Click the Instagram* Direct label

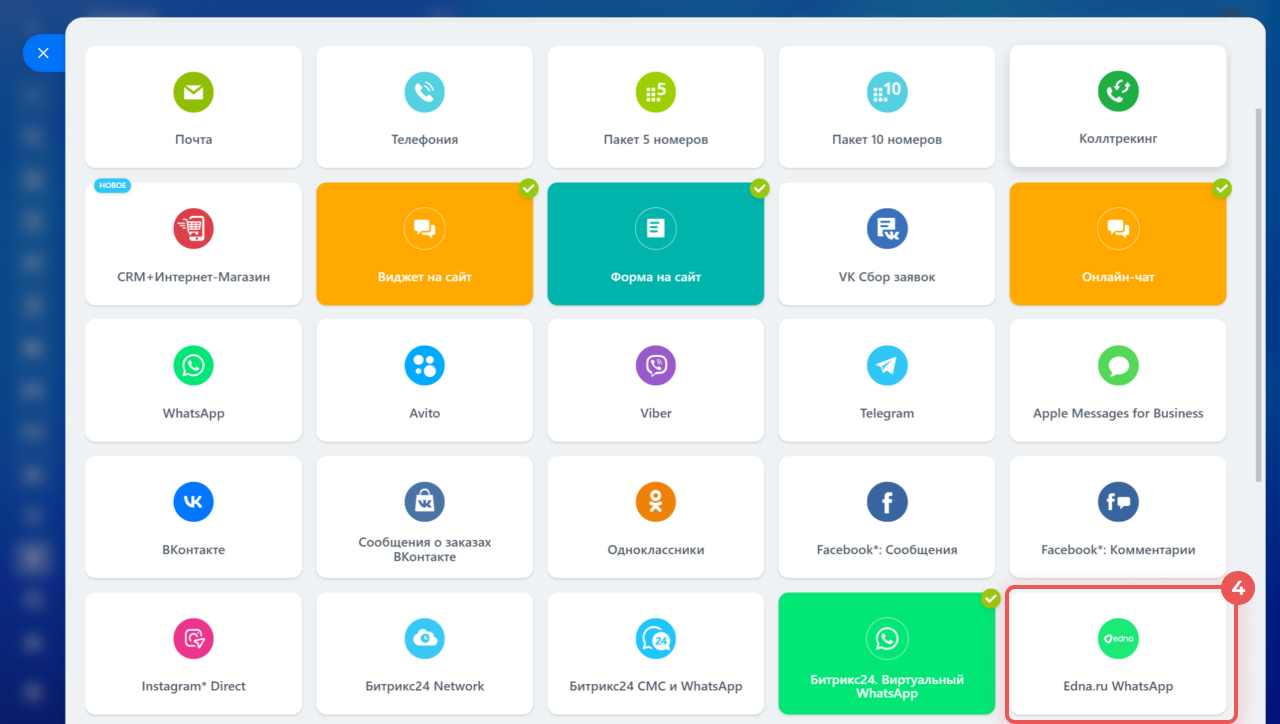click(193, 687)
